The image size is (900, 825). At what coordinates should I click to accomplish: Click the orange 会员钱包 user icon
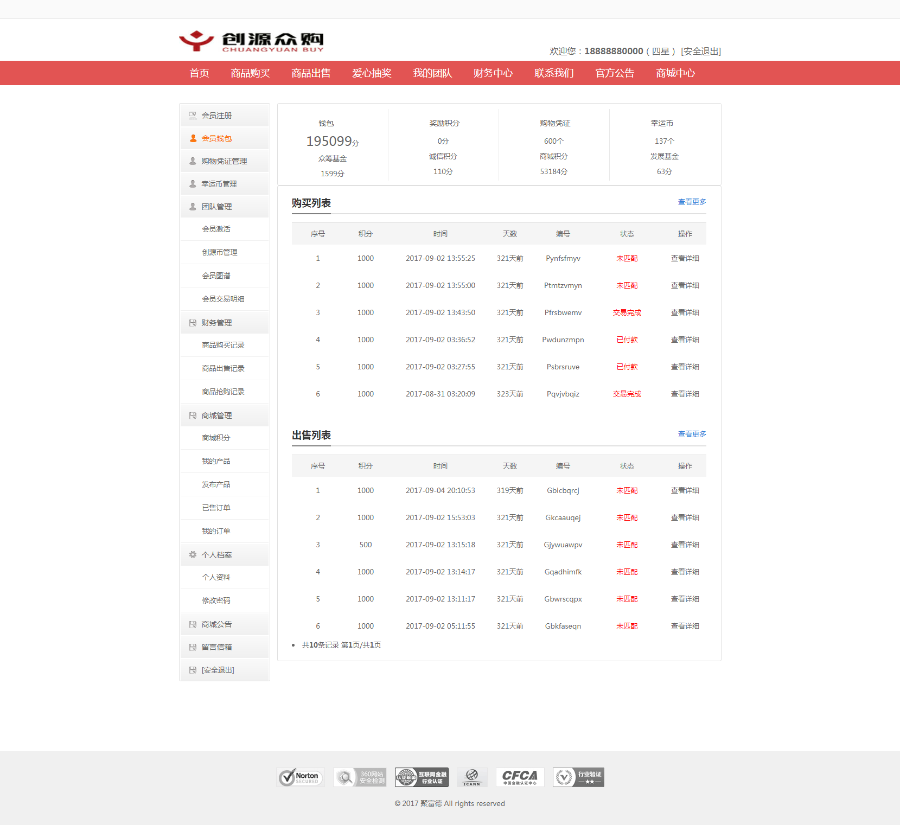193,138
